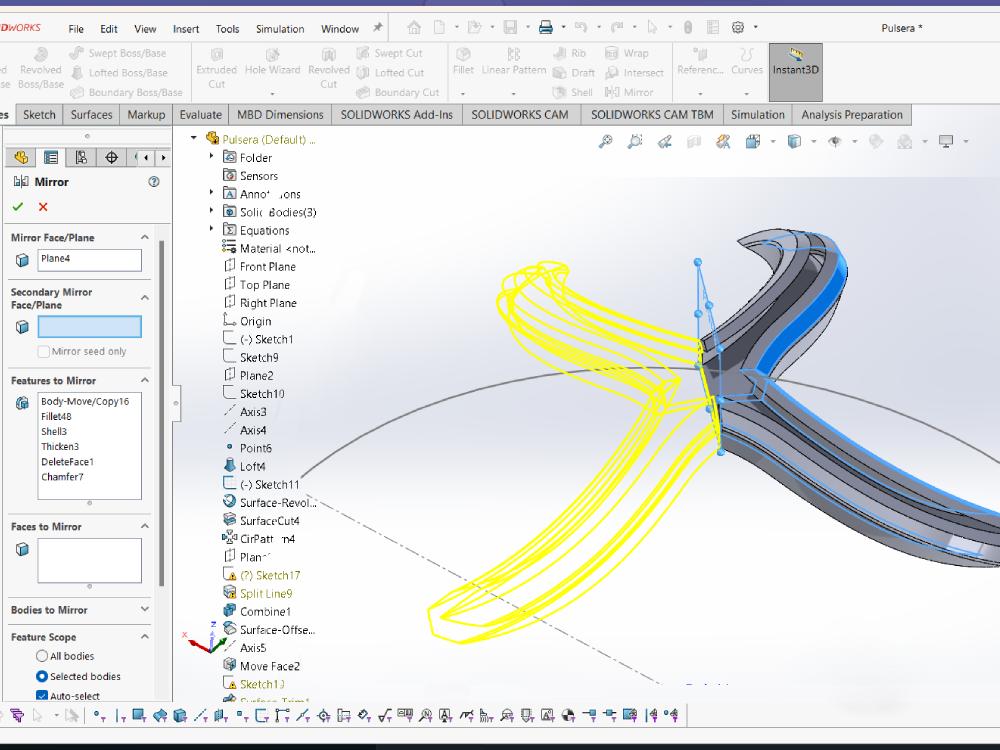
Task: Collapse the Mirror Face/Plane section
Action: [x=145, y=237]
